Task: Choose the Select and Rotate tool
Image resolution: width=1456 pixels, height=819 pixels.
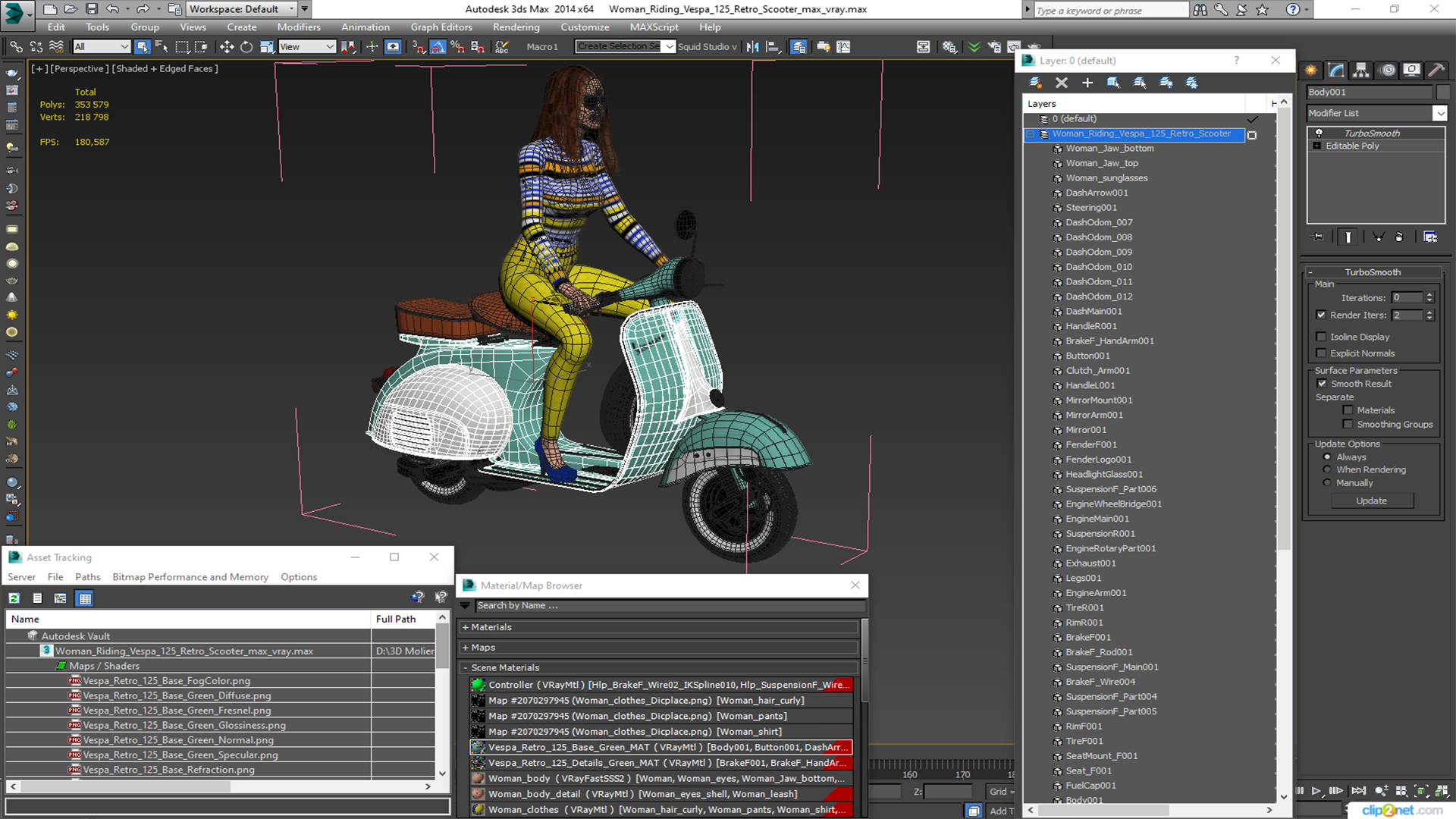Action: coord(246,47)
